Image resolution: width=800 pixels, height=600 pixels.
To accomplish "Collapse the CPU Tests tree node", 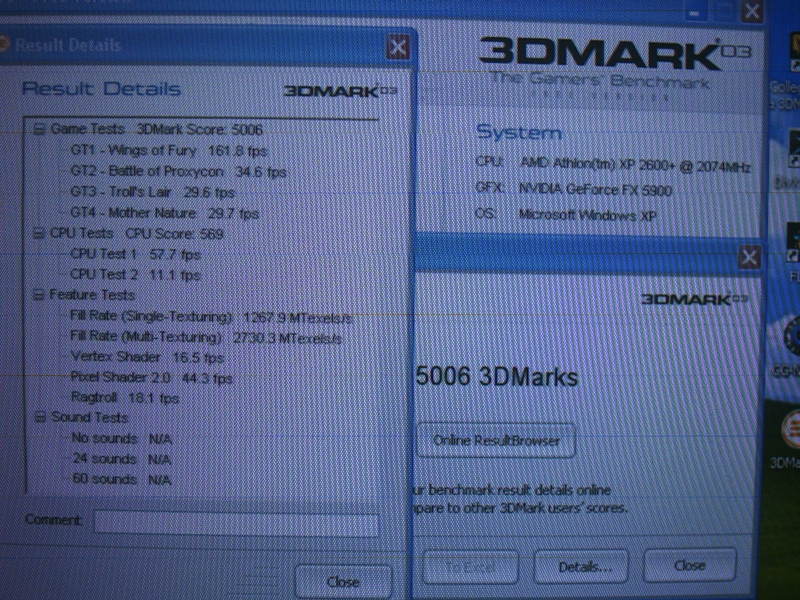I will 39,234.
